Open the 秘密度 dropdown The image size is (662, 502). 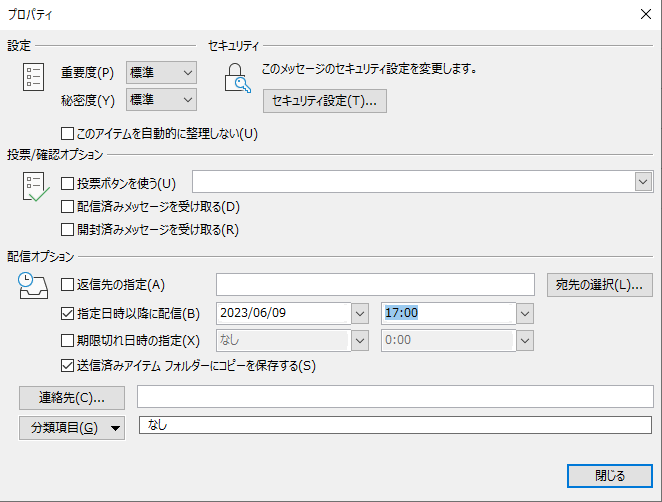161,100
